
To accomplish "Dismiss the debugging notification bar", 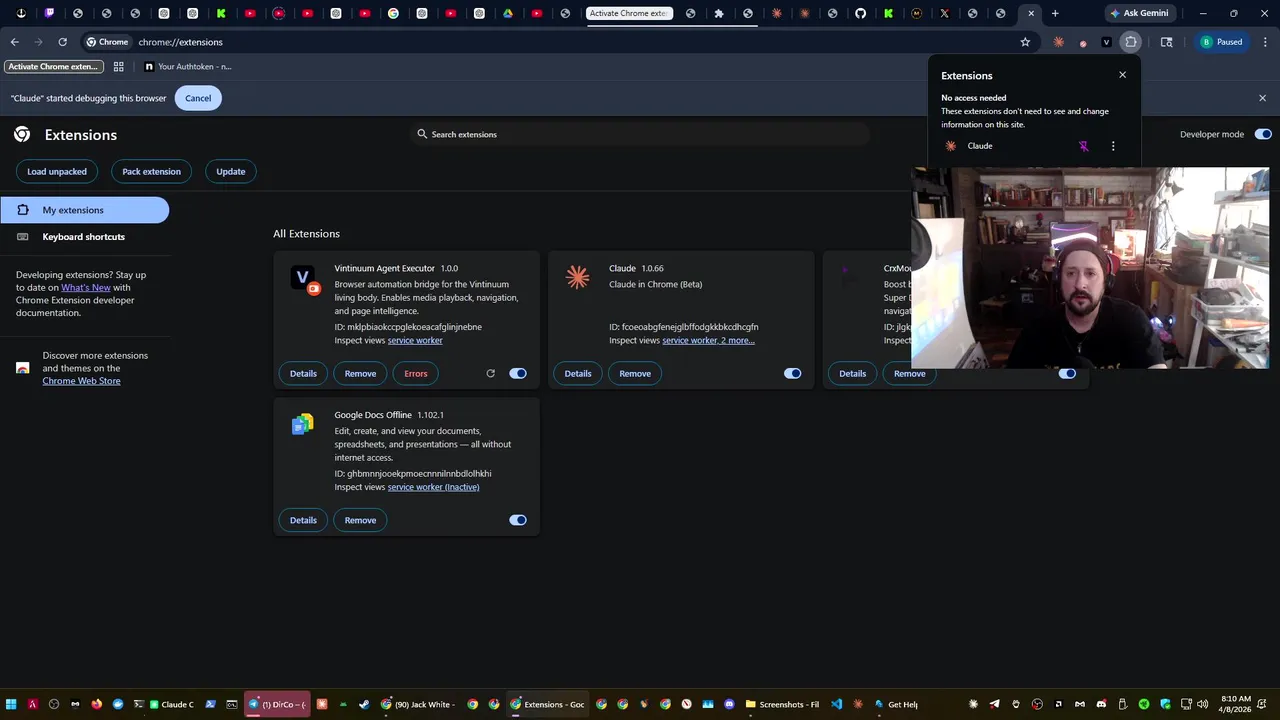I will (1262, 98).
